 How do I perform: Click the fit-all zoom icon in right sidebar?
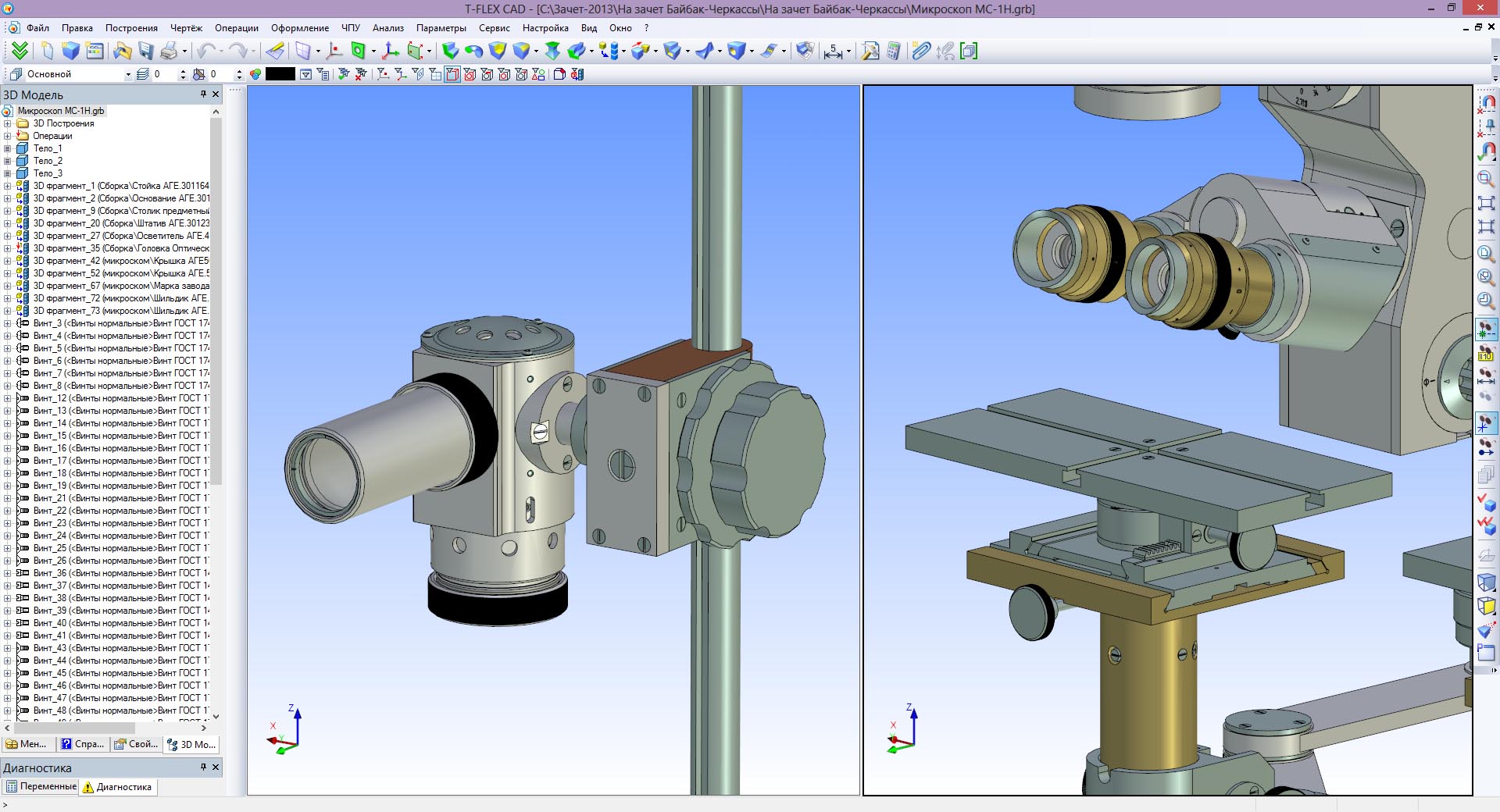[1486, 203]
